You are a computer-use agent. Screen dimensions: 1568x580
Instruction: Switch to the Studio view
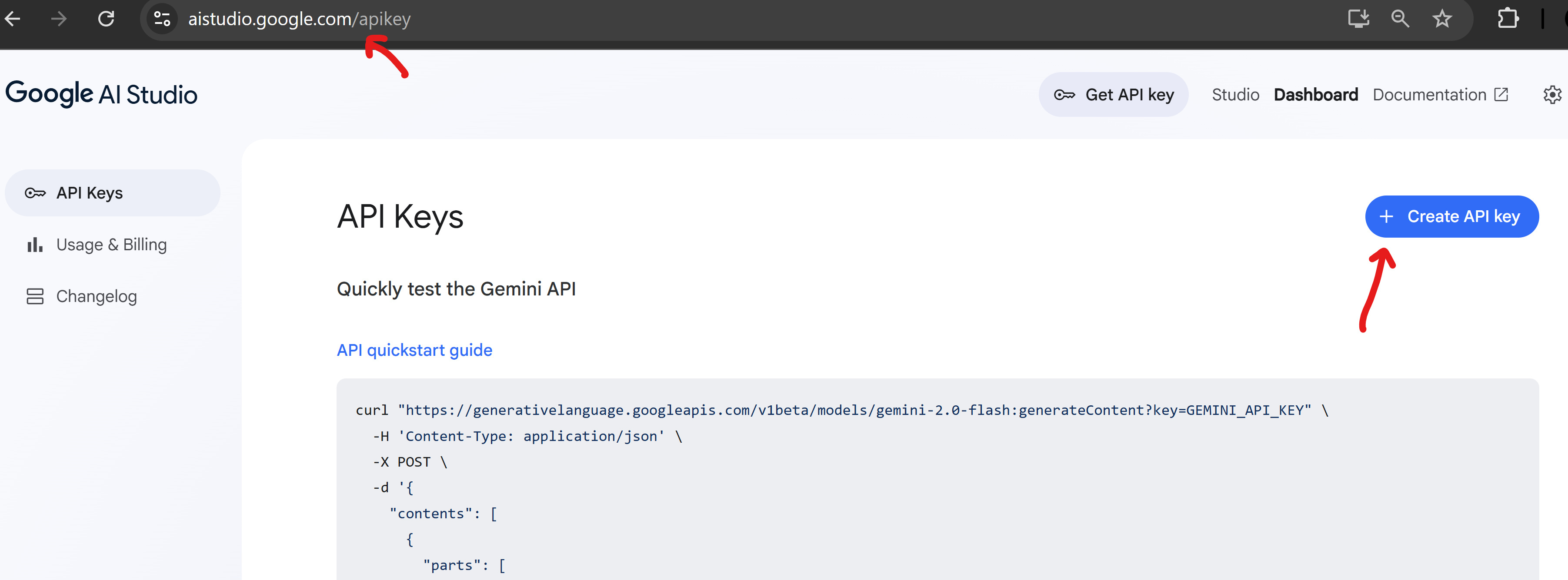1235,94
